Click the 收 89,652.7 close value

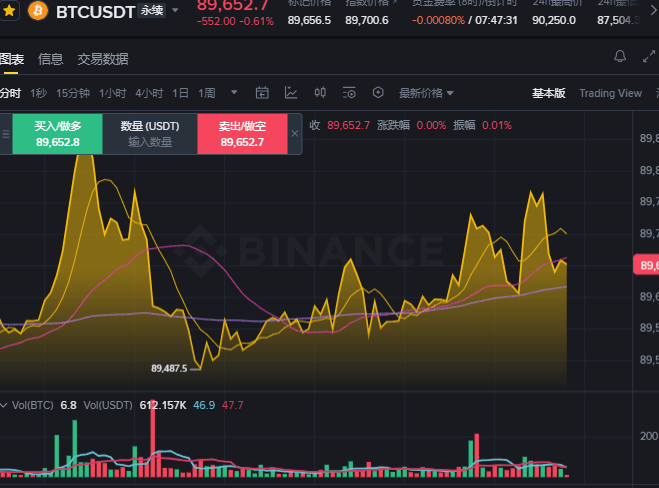[x=340, y=125]
